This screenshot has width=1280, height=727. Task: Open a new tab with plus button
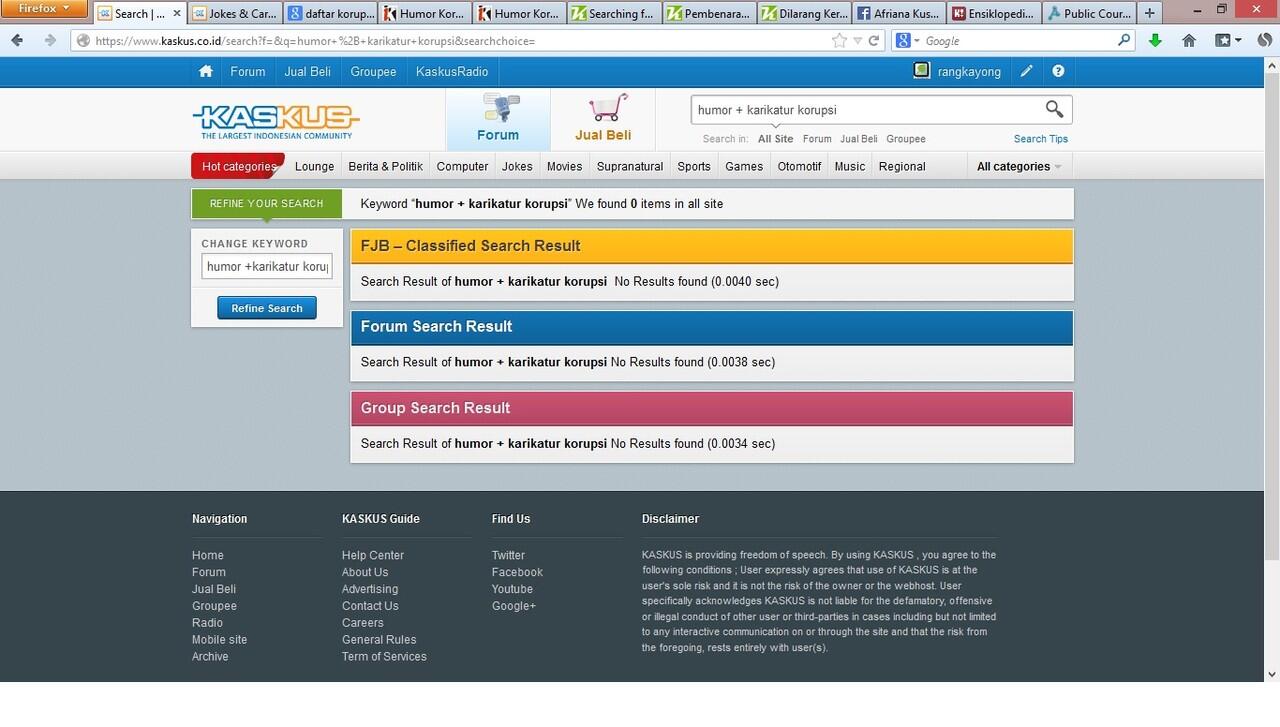[1150, 13]
